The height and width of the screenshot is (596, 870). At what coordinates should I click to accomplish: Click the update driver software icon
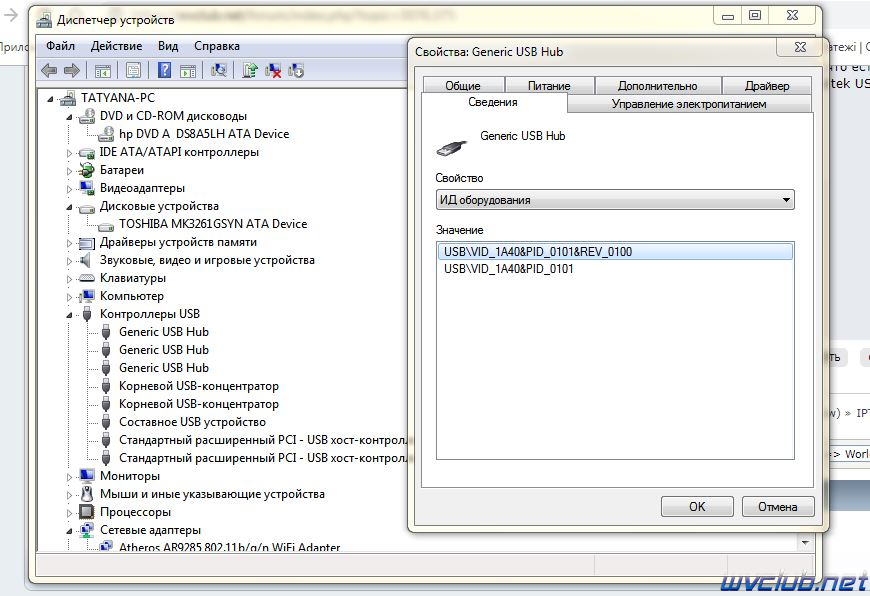250,70
